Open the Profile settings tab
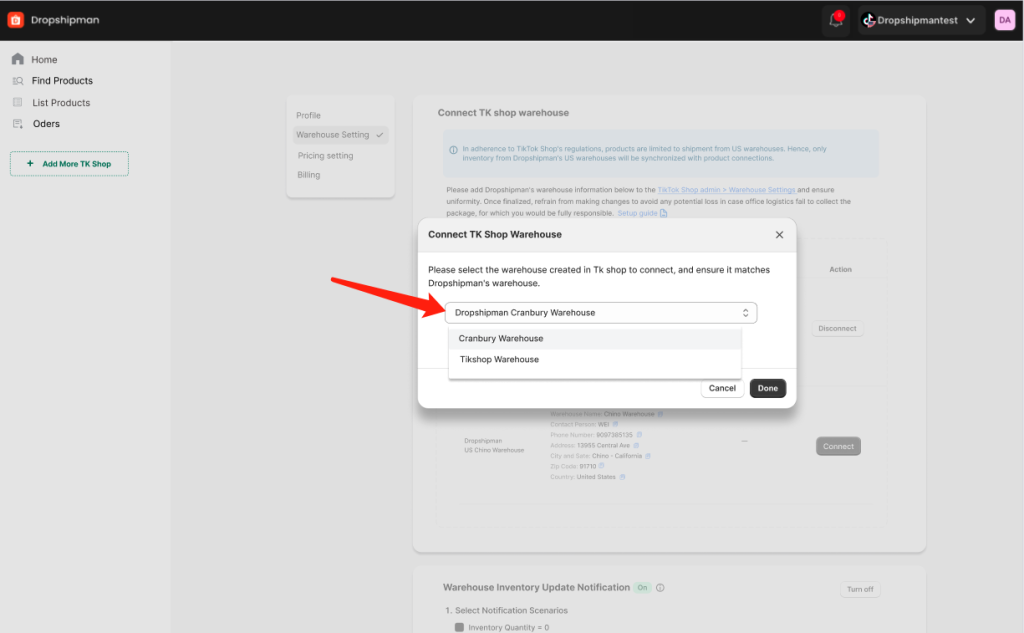This screenshot has width=1024, height=633. (308, 116)
